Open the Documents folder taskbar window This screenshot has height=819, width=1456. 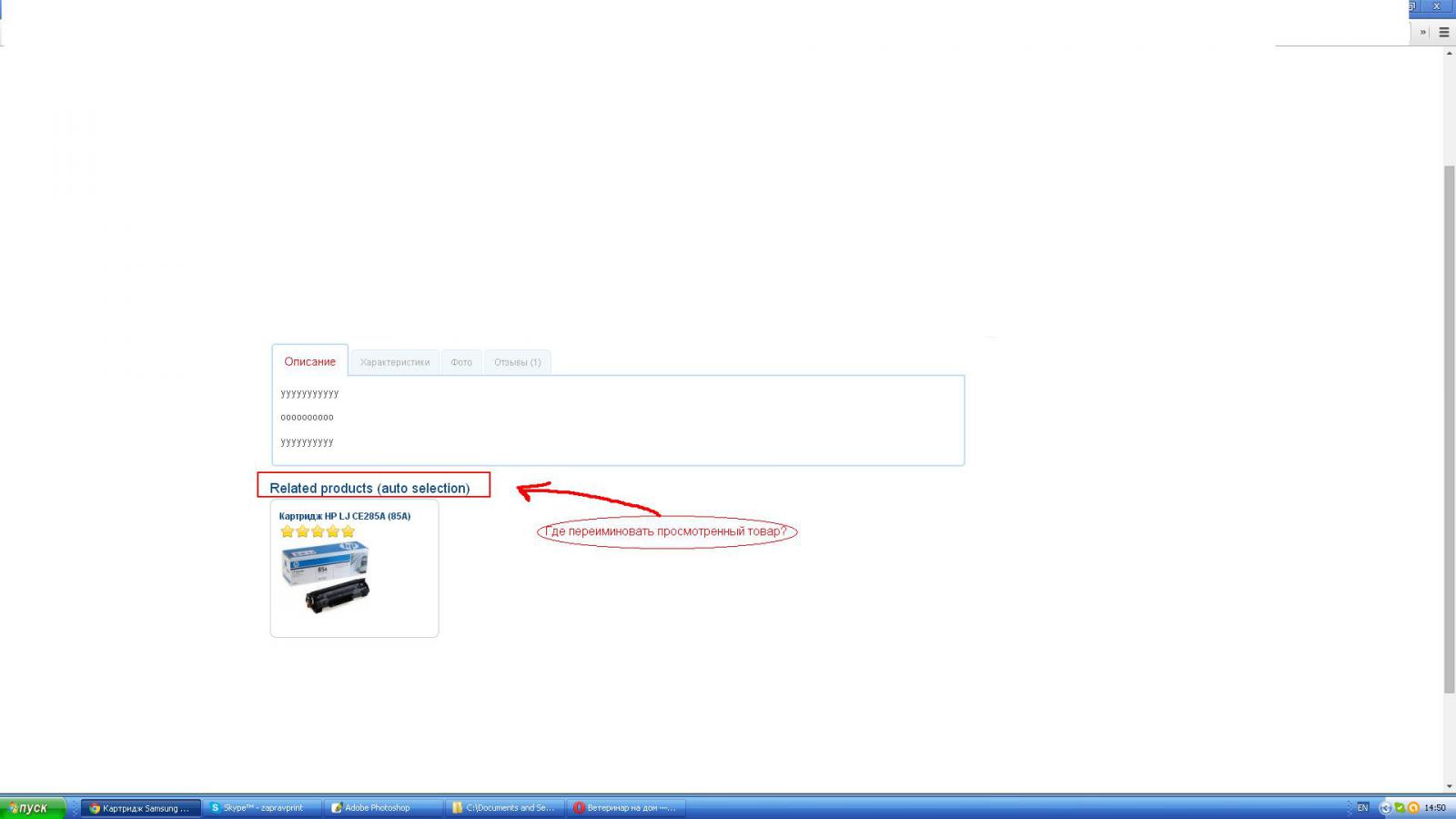503,807
